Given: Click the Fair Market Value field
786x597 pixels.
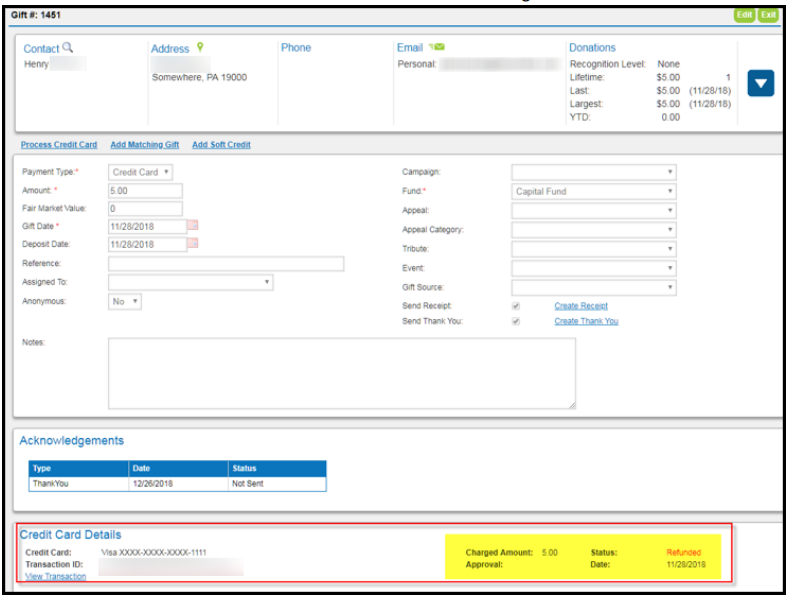Looking at the screenshot, I should pyautogui.click(x=145, y=209).
